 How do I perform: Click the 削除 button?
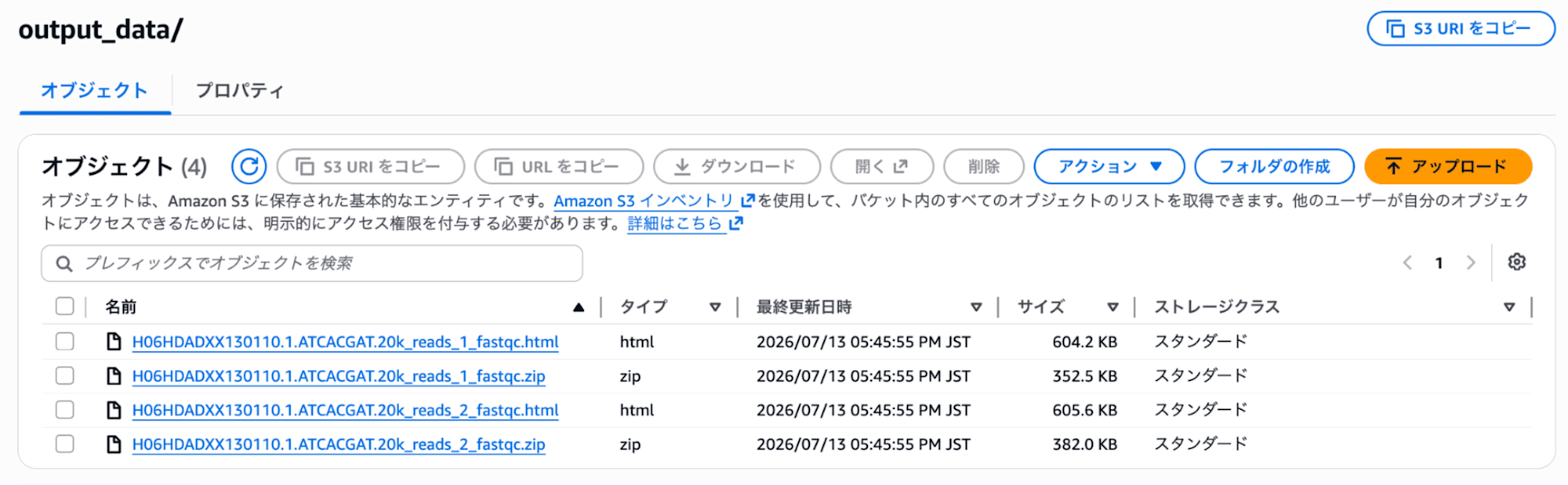click(x=984, y=166)
